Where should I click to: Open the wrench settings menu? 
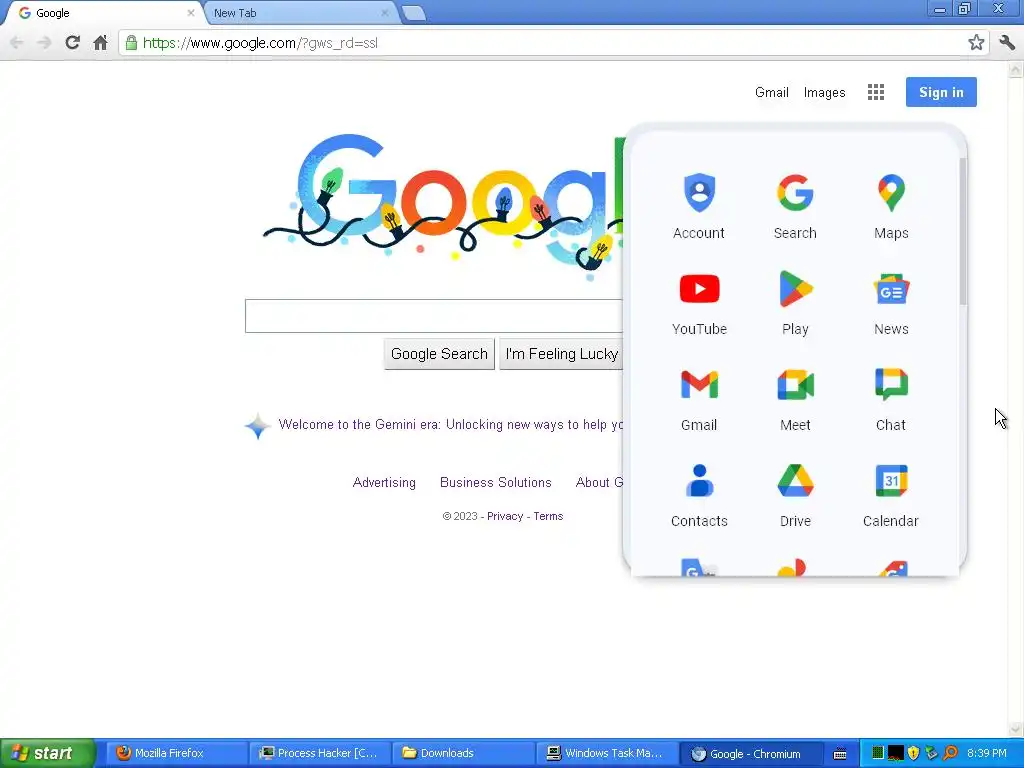(x=1006, y=43)
